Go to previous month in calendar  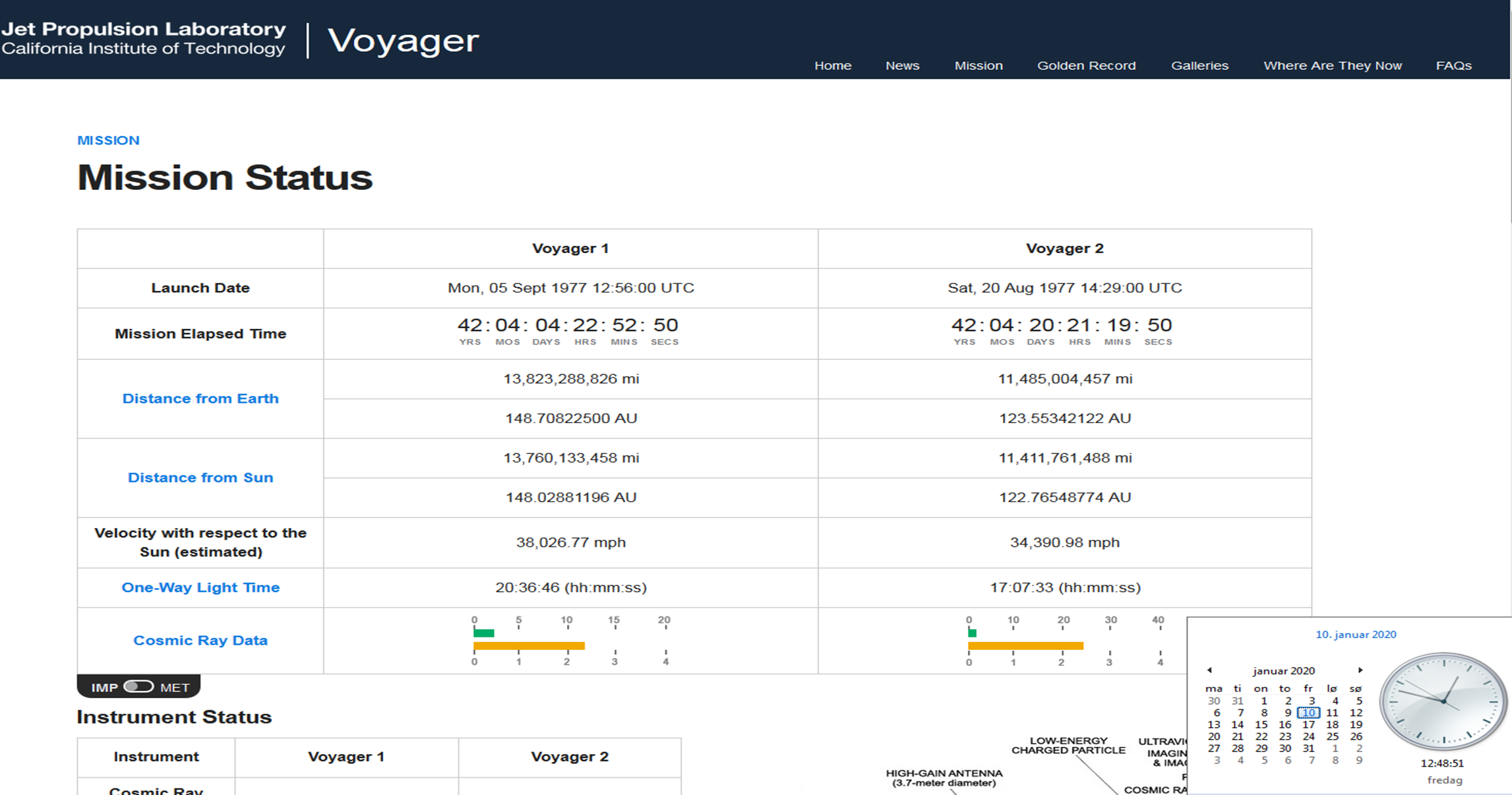tap(1209, 670)
